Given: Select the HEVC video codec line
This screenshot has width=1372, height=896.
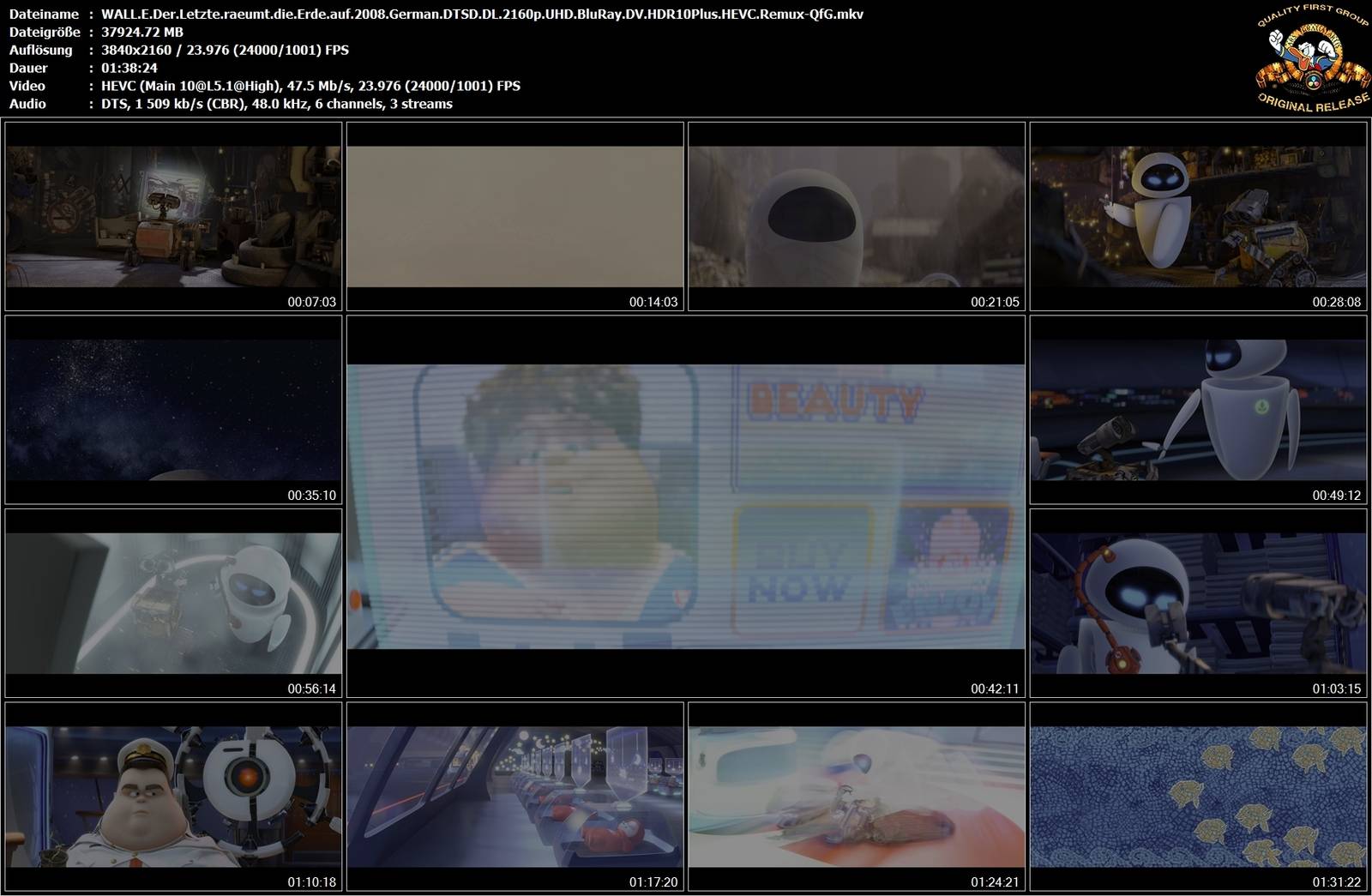Looking at the screenshot, I should (x=310, y=86).
